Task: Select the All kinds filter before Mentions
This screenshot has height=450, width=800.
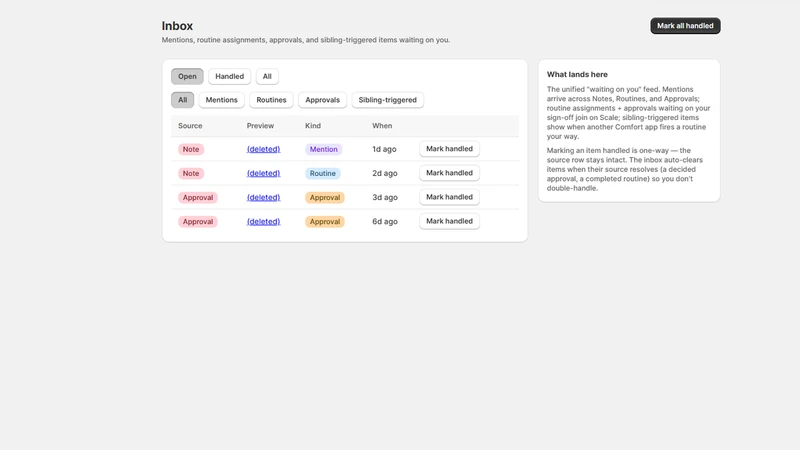Action: coord(182,100)
